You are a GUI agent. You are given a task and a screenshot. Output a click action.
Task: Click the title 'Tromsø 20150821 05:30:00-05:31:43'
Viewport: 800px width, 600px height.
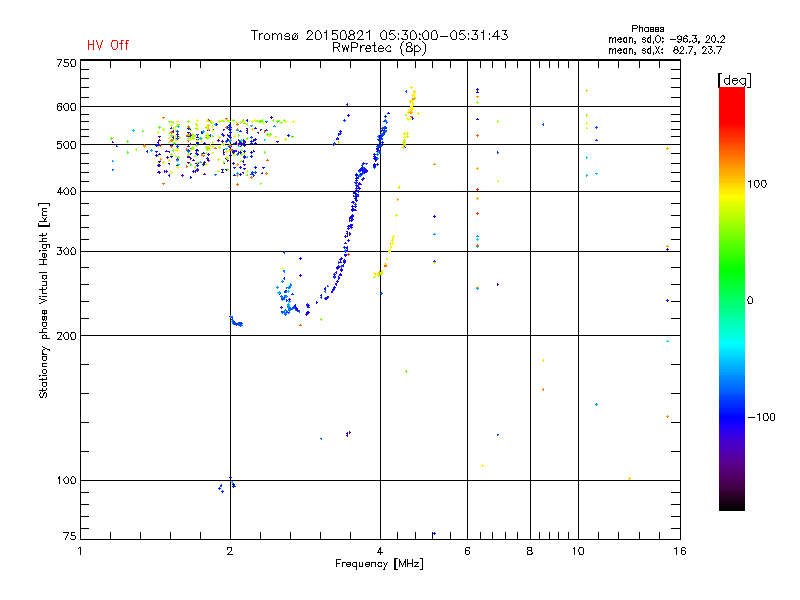[x=379, y=35]
